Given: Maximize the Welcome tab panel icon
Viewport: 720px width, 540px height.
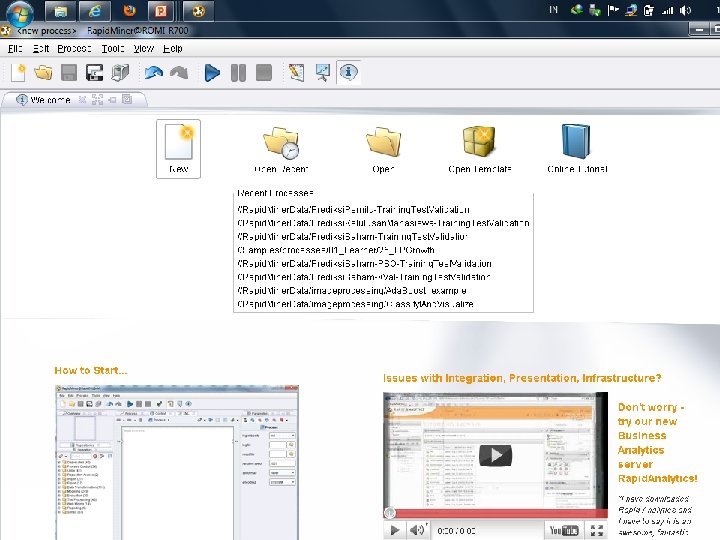Looking at the screenshot, I should [x=97, y=99].
